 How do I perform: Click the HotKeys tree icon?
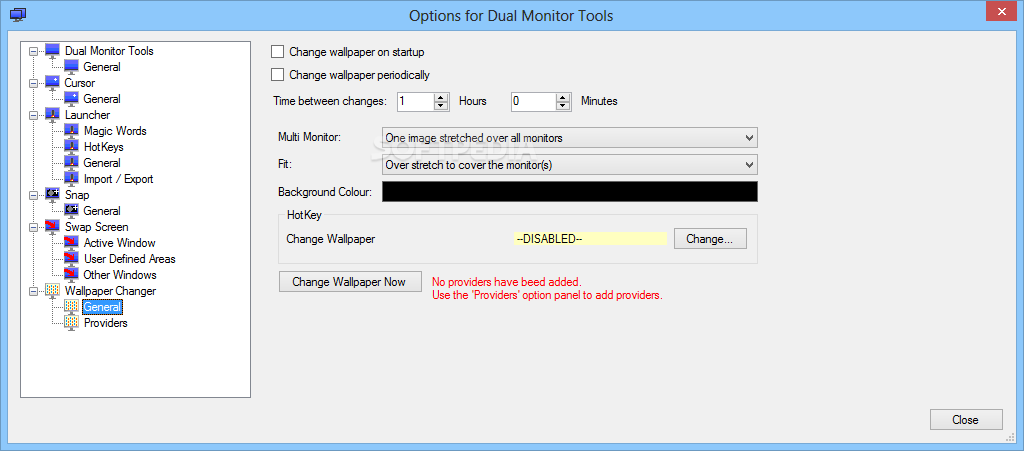click(x=71, y=147)
